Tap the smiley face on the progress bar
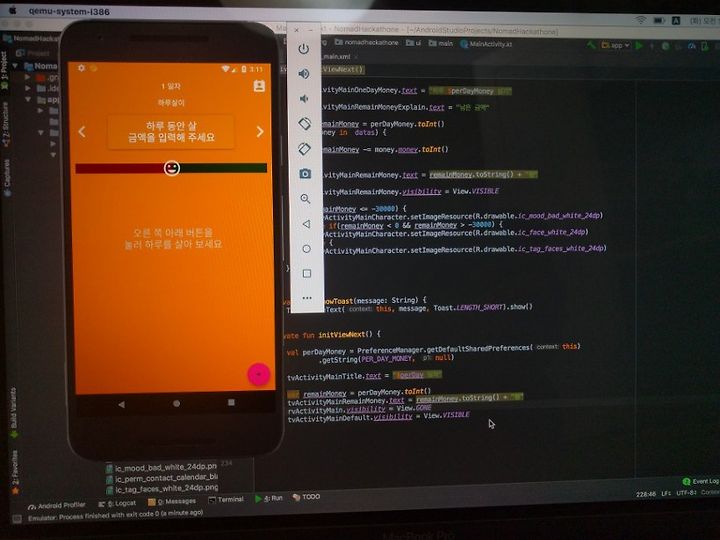This screenshot has width=720, height=540. click(172, 168)
